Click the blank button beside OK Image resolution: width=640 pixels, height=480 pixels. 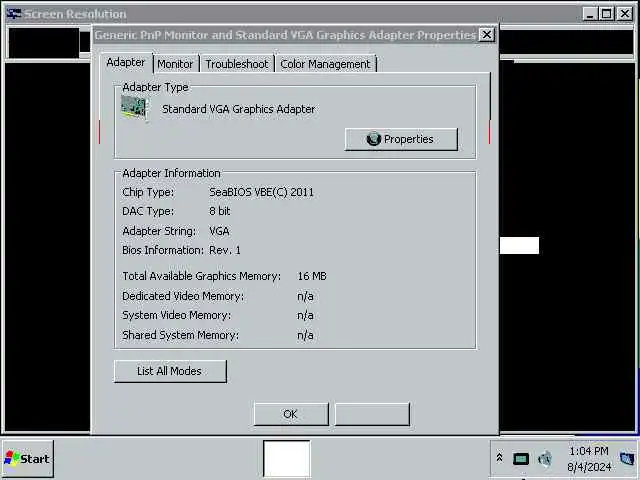(x=372, y=414)
